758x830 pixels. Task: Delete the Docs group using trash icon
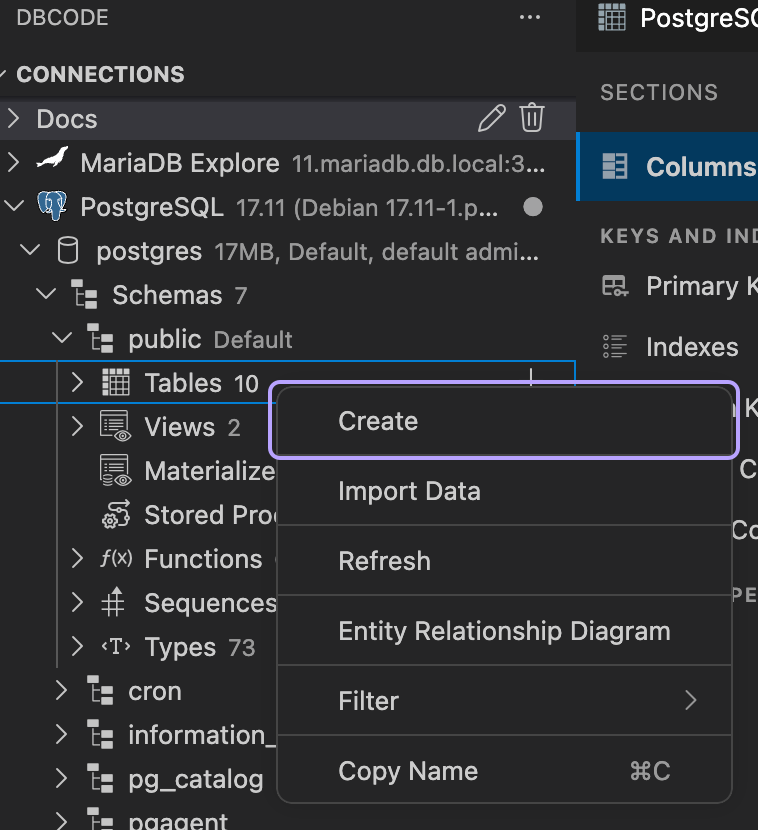[x=531, y=118]
